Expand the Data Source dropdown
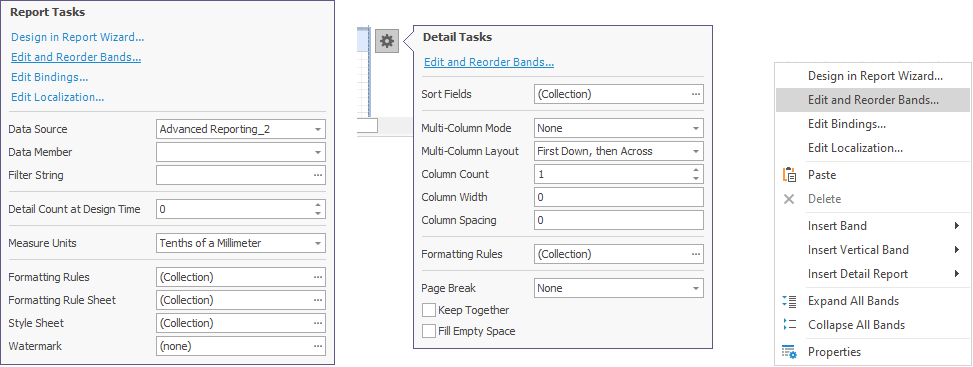Viewport: 973px width, 367px height. click(x=318, y=129)
